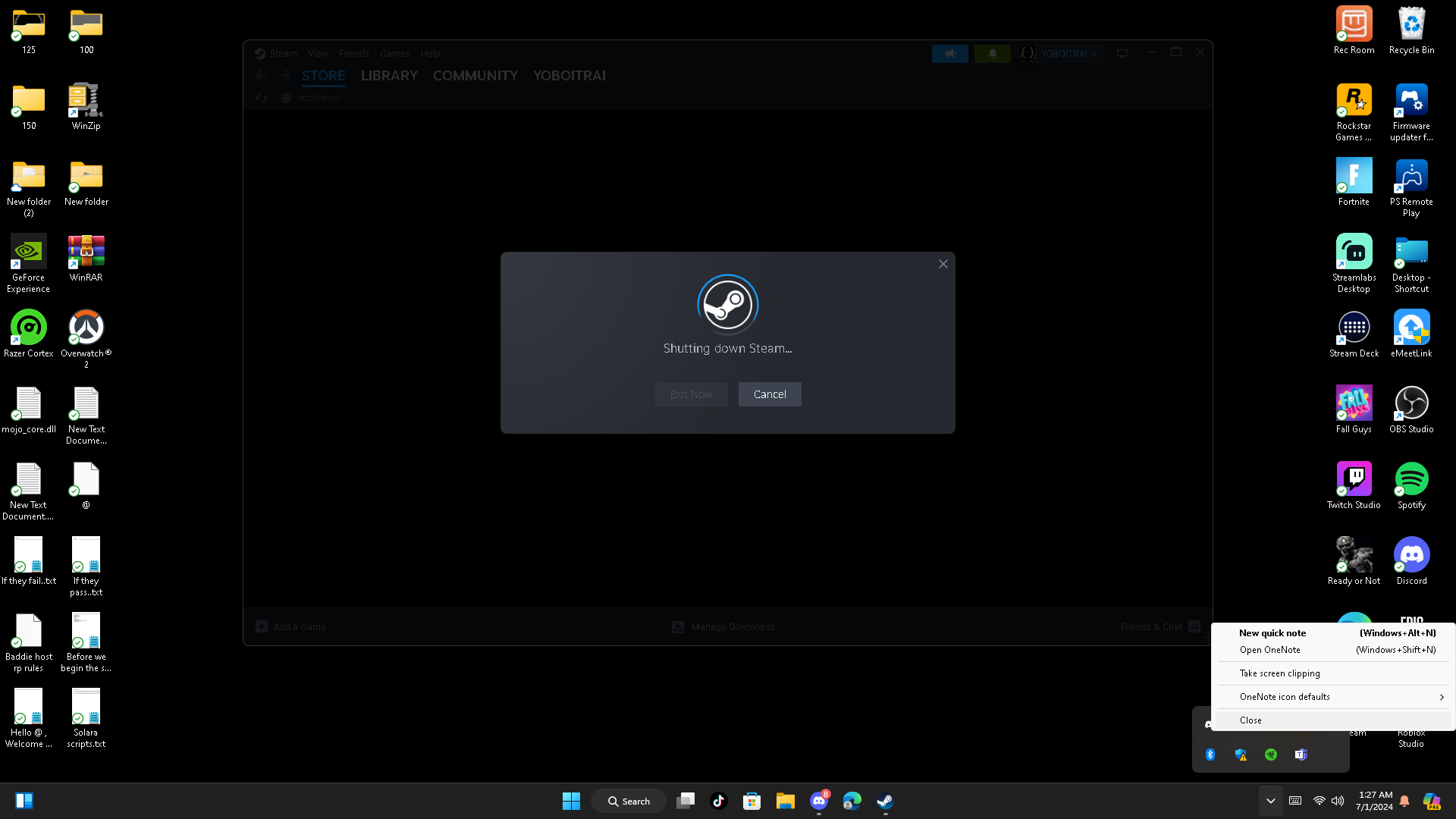1456x819 pixels.
Task: Select the WinRAR desktop icon
Action: [86, 258]
